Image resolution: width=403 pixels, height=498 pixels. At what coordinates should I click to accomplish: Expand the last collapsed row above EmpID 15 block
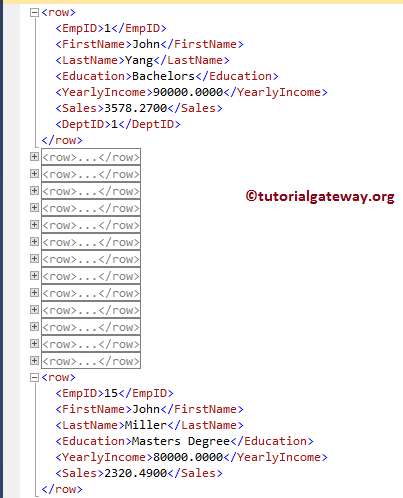pos(34,361)
